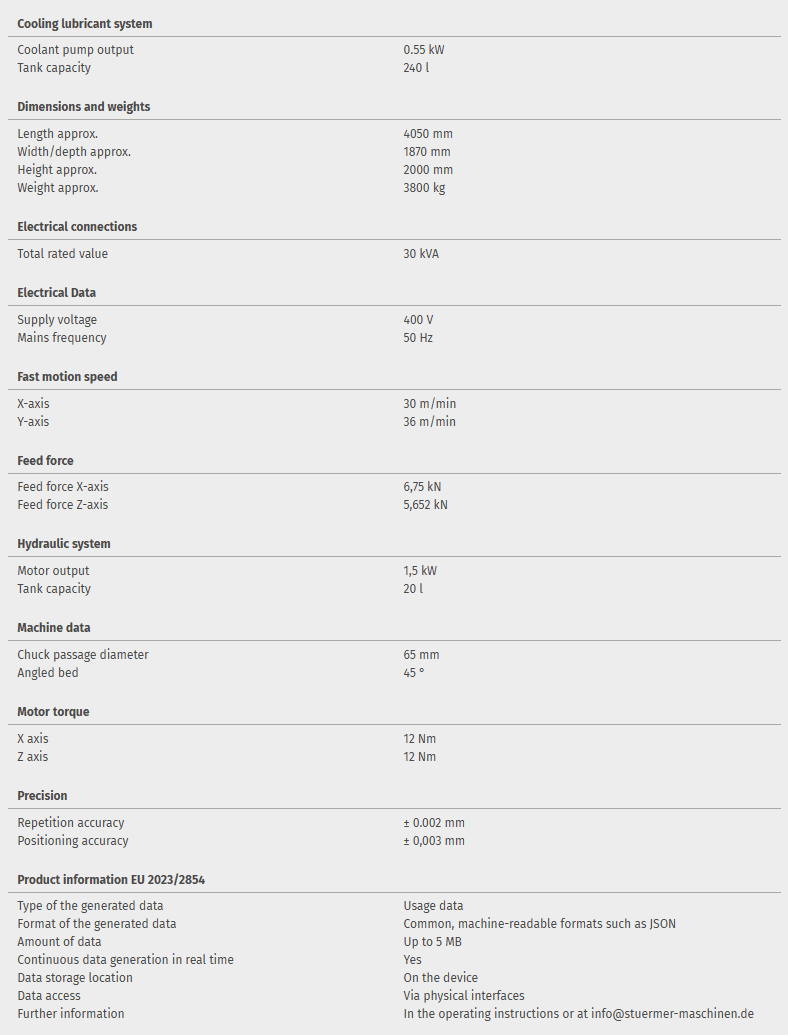Image resolution: width=788 pixels, height=1035 pixels.
Task: Click the Motor torque section heading
Action: (53, 712)
